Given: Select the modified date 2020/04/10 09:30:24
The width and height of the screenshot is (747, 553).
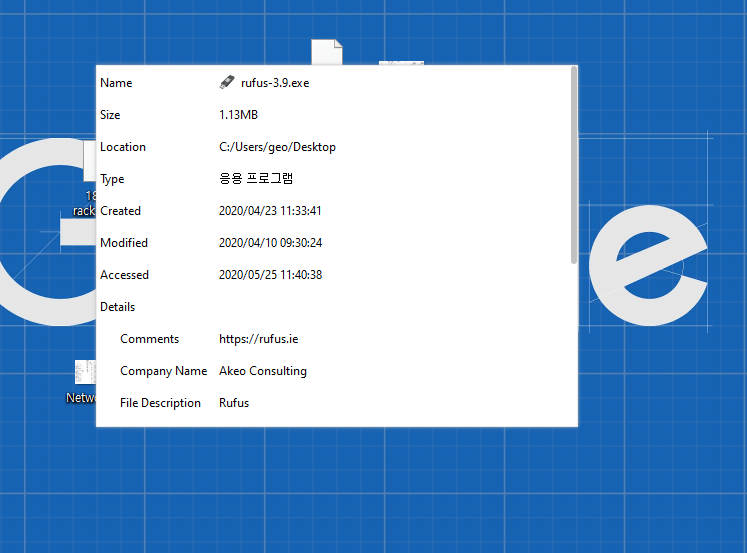Looking at the screenshot, I should click(x=270, y=243).
